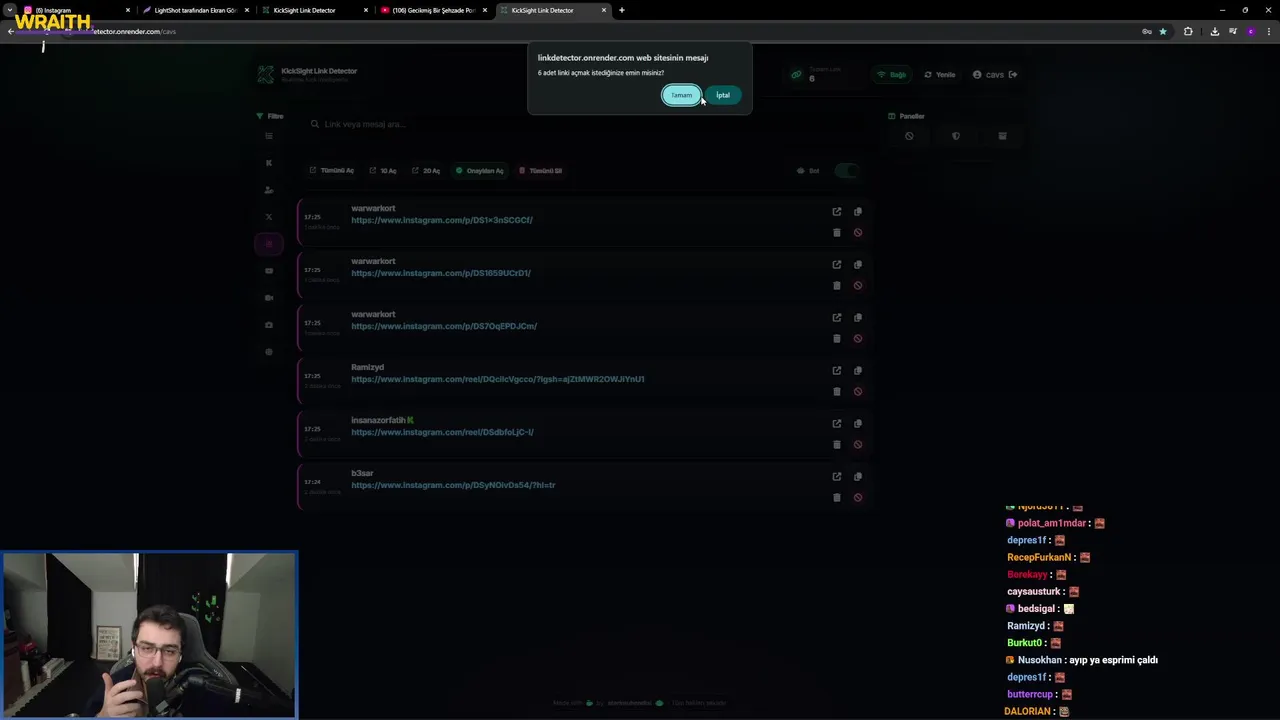1280x720 pixels.
Task: Open external icon for Ramizyd reel row
Action: (837, 371)
